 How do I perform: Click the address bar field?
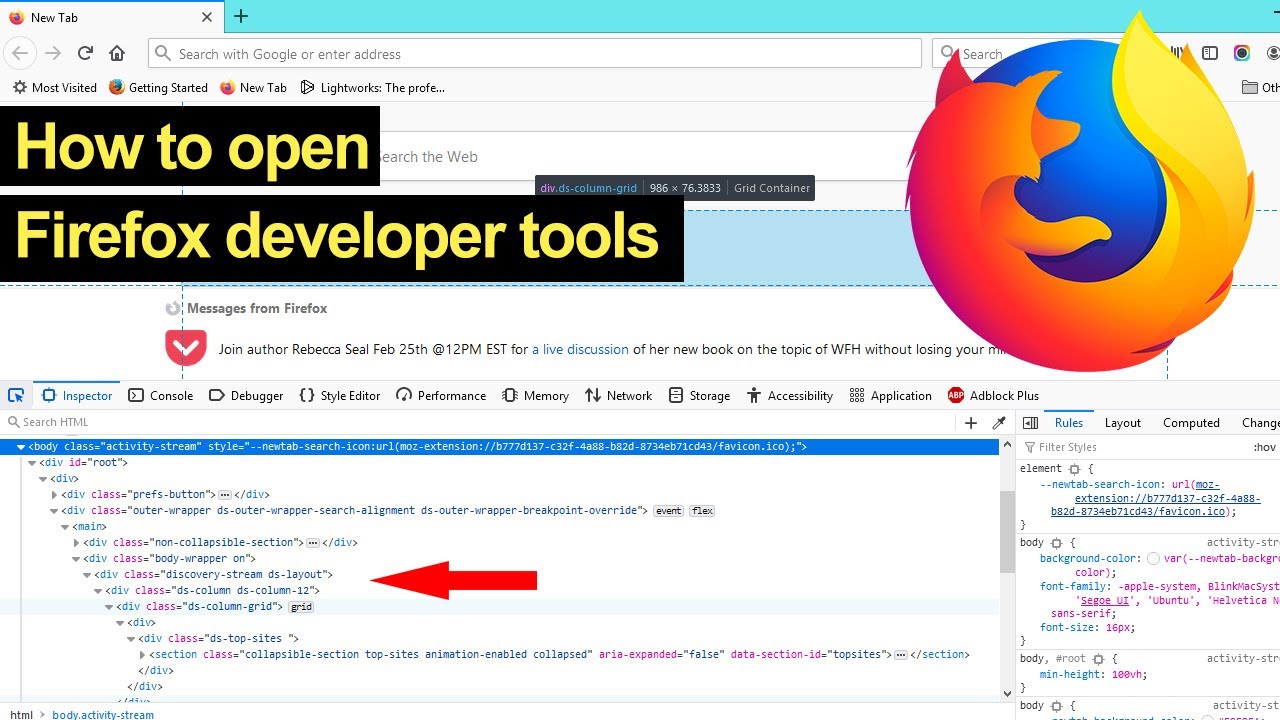point(535,53)
